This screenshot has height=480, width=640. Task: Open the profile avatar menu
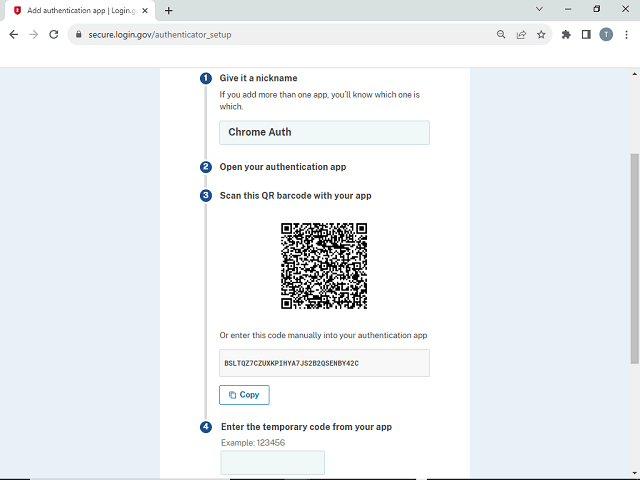(x=606, y=35)
